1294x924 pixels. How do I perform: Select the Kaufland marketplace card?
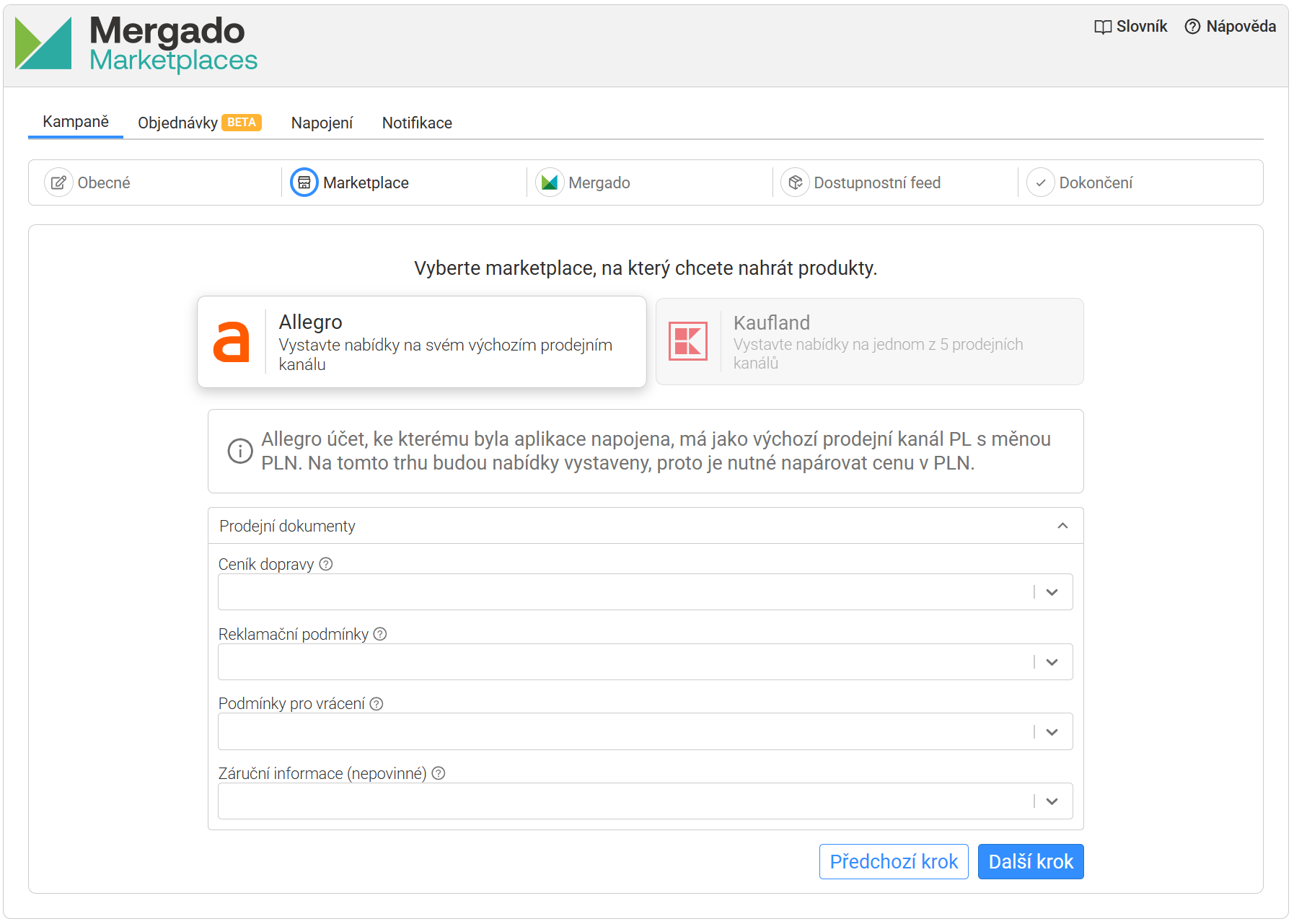point(869,341)
